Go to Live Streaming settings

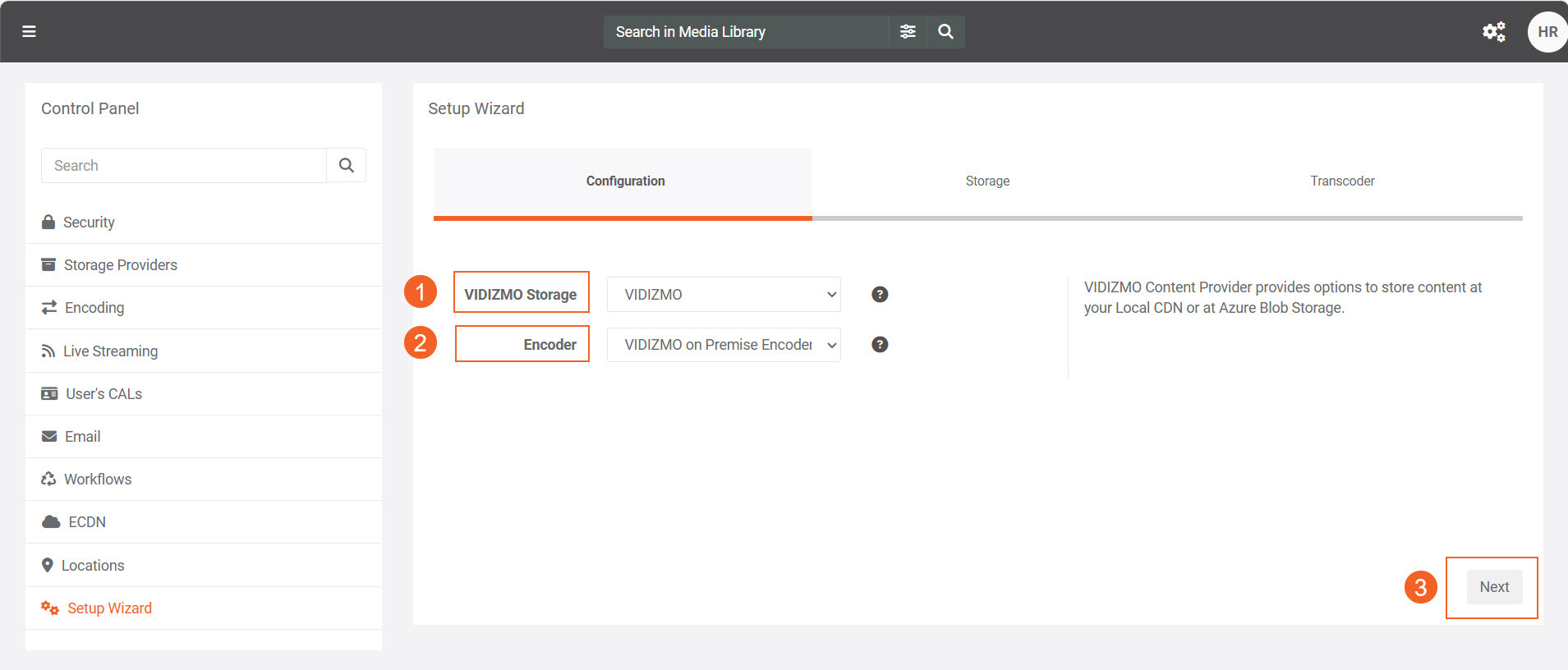click(110, 351)
